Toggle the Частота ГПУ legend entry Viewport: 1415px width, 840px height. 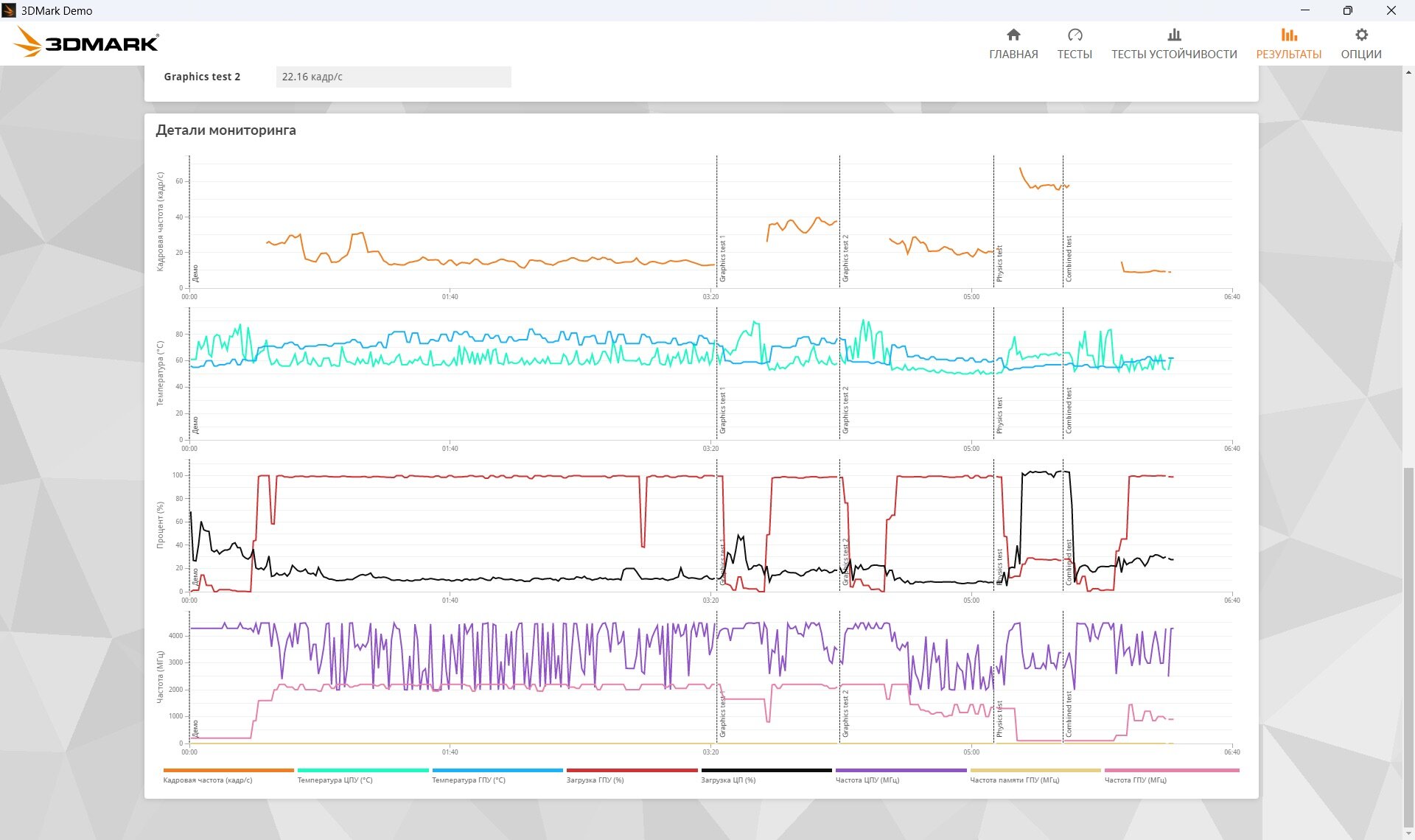tap(1135, 780)
